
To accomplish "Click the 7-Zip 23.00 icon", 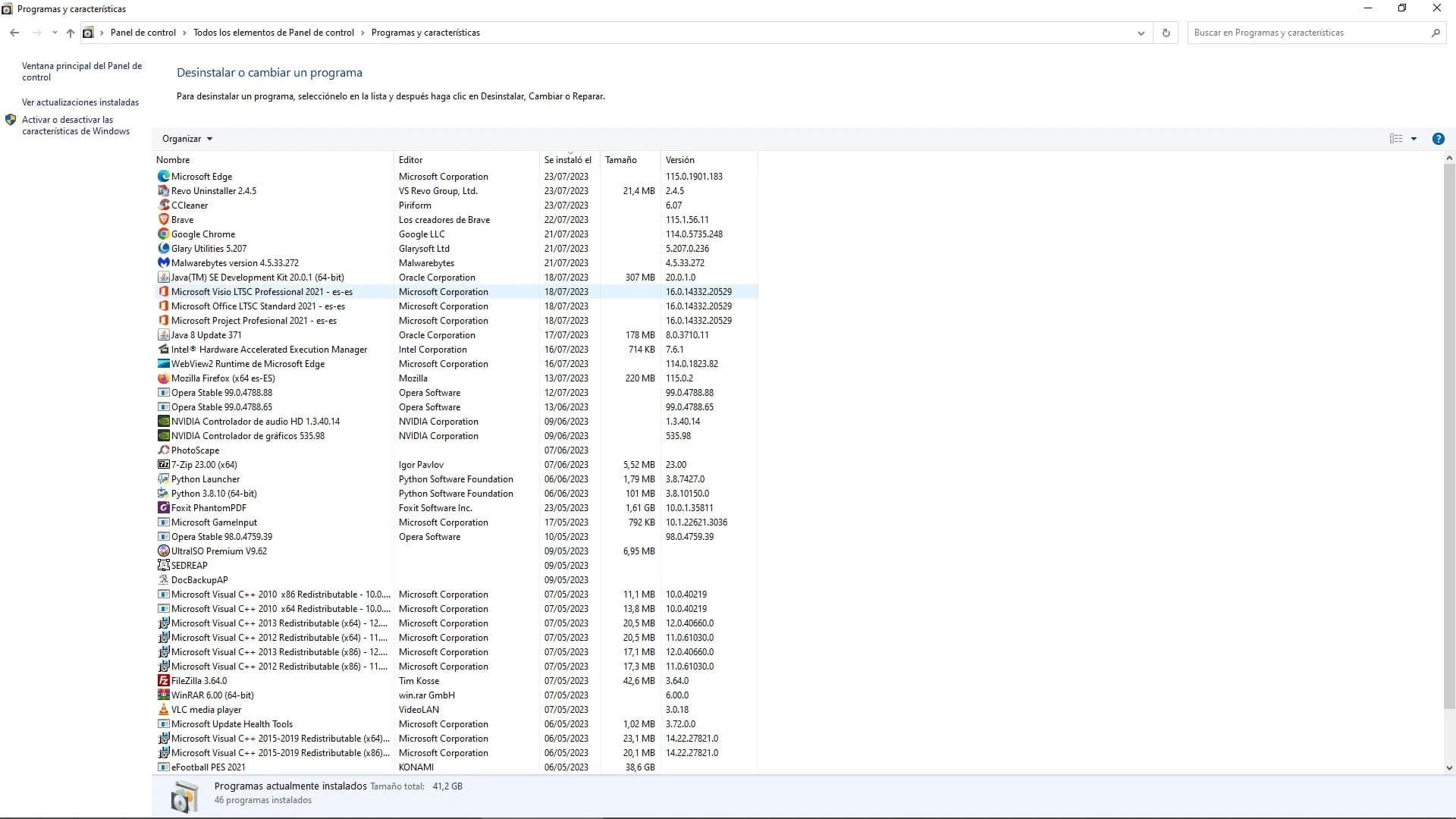I will coord(163,464).
